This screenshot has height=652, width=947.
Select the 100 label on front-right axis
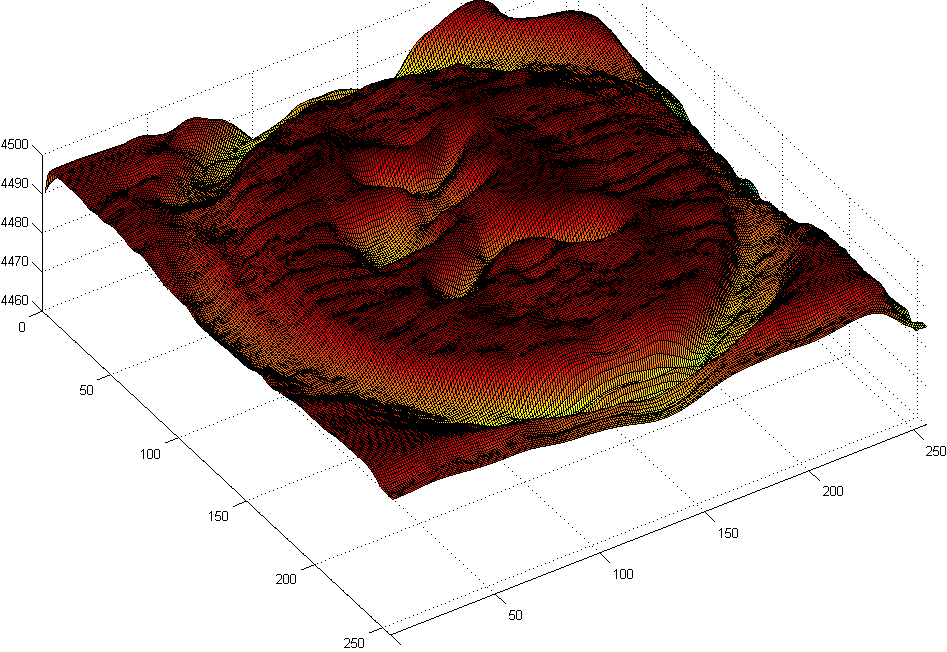click(621, 574)
